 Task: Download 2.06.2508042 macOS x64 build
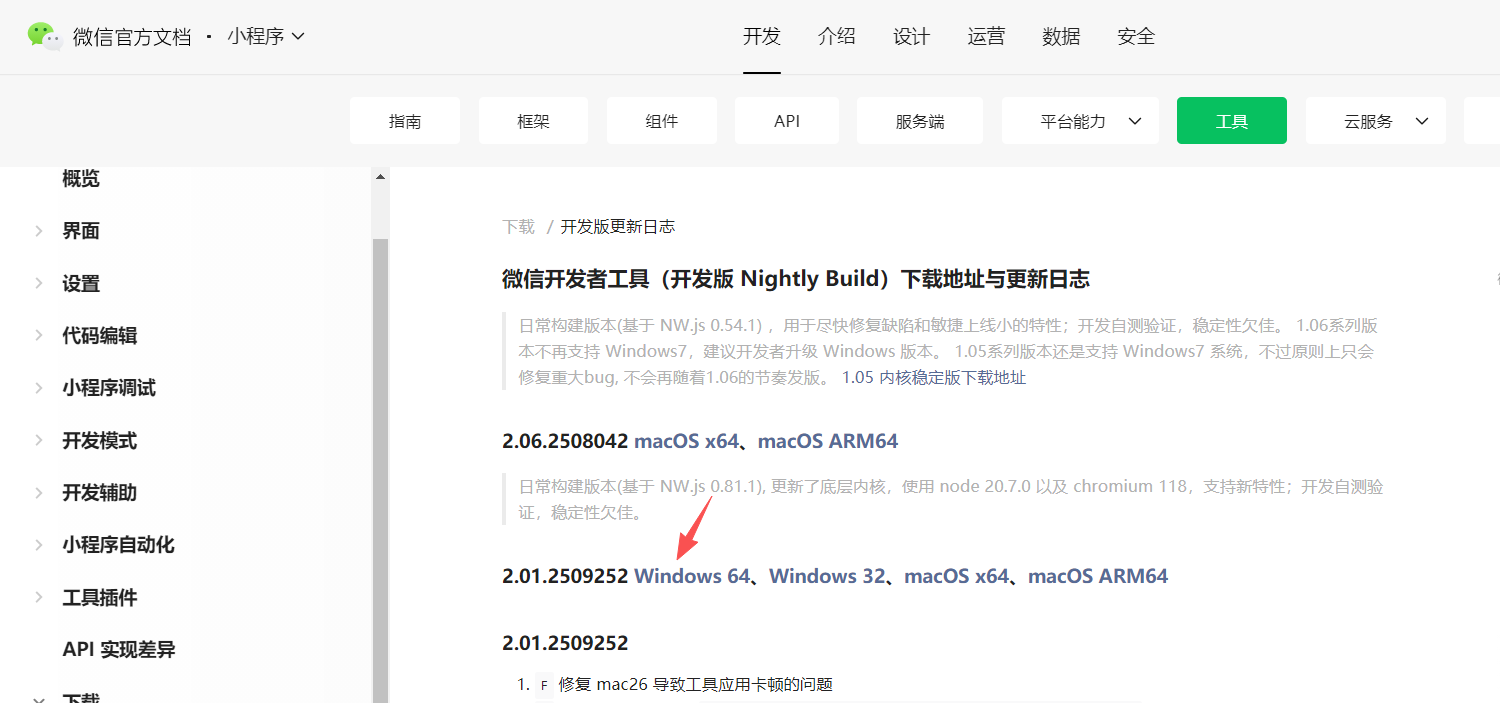point(686,441)
